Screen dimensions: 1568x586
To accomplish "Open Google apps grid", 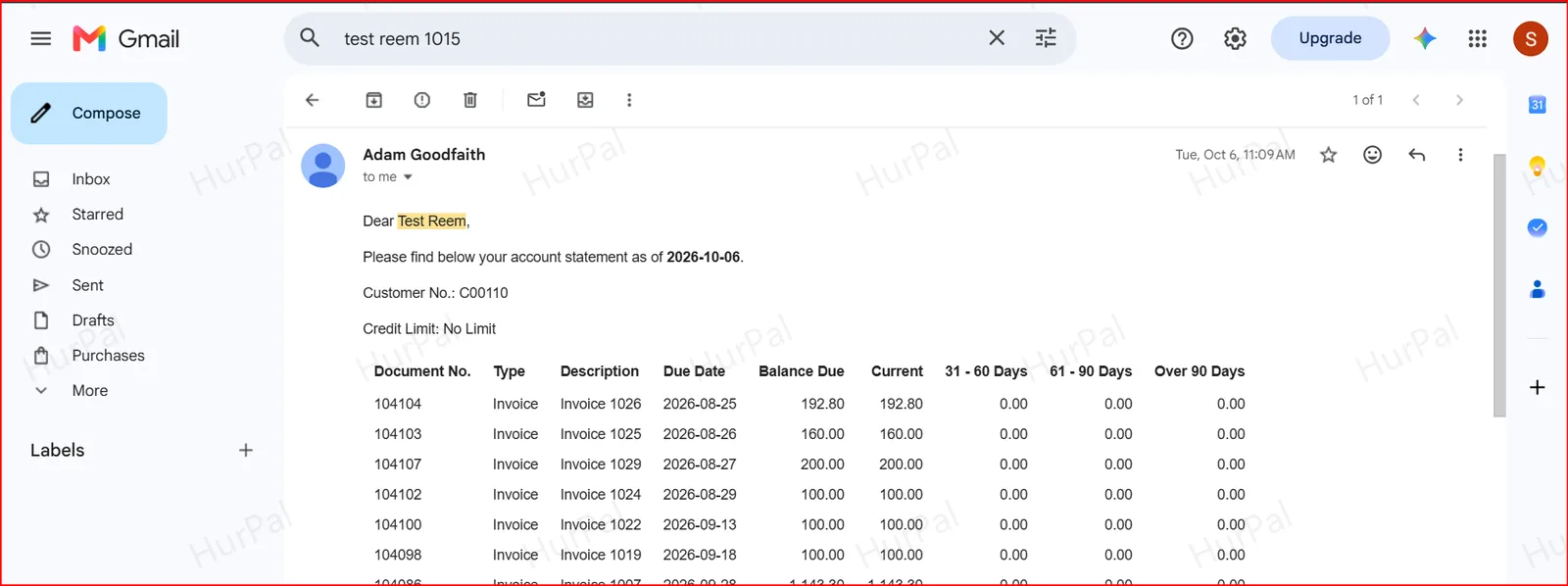I will click(1478, 38).
